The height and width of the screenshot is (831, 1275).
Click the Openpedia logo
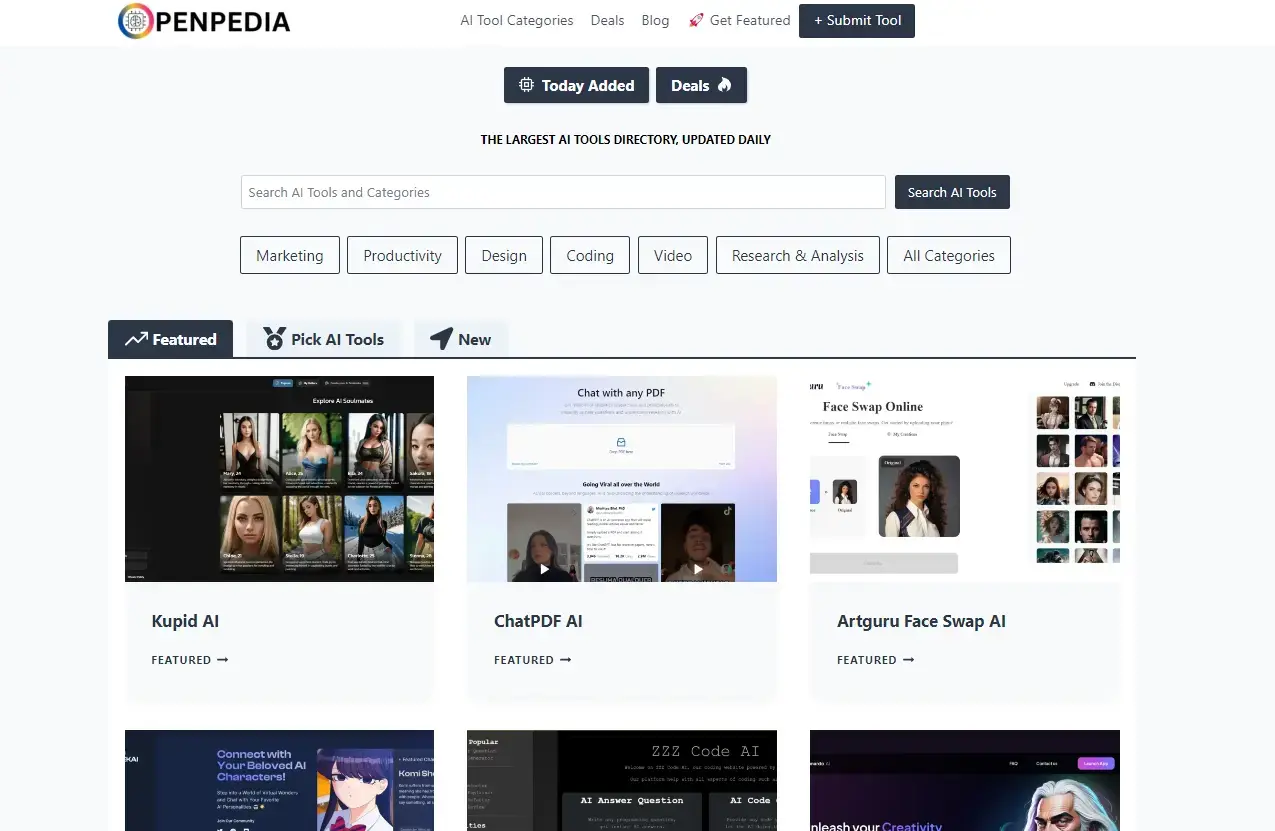[204, 21]
